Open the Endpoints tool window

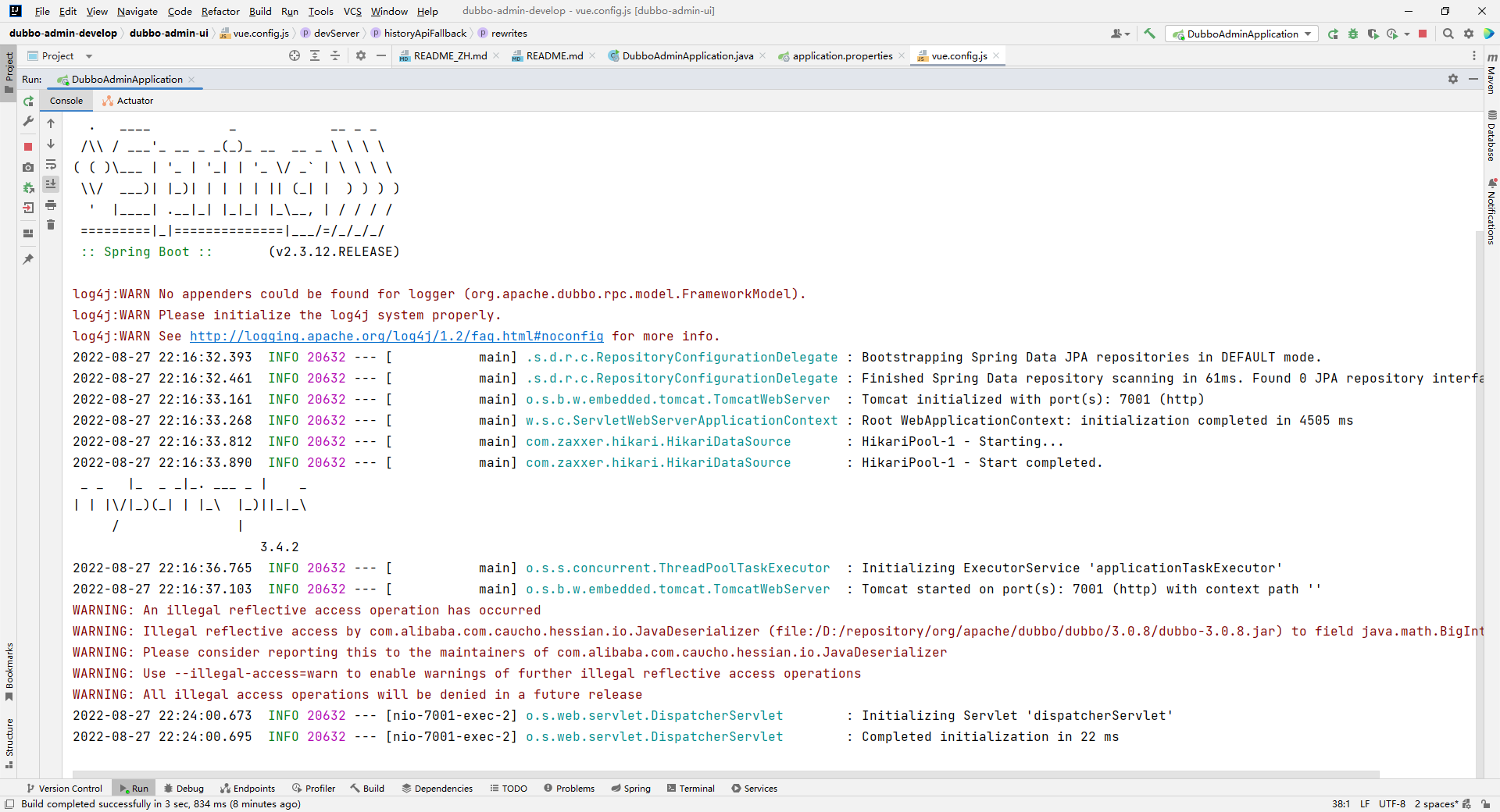(x=248, y=788)
